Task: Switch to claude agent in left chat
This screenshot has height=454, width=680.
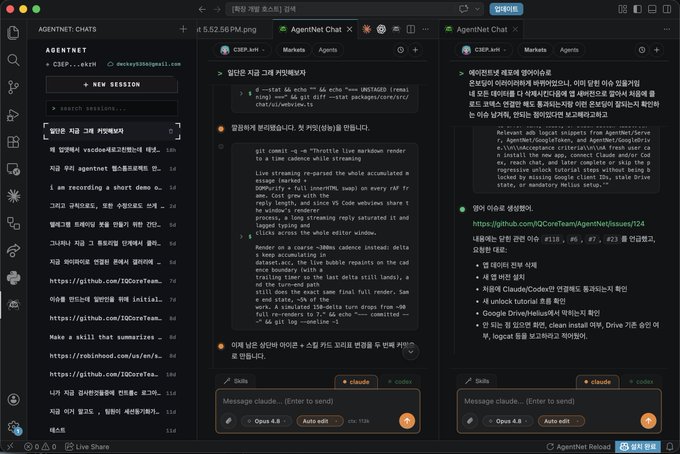Action: click(356, 382)
